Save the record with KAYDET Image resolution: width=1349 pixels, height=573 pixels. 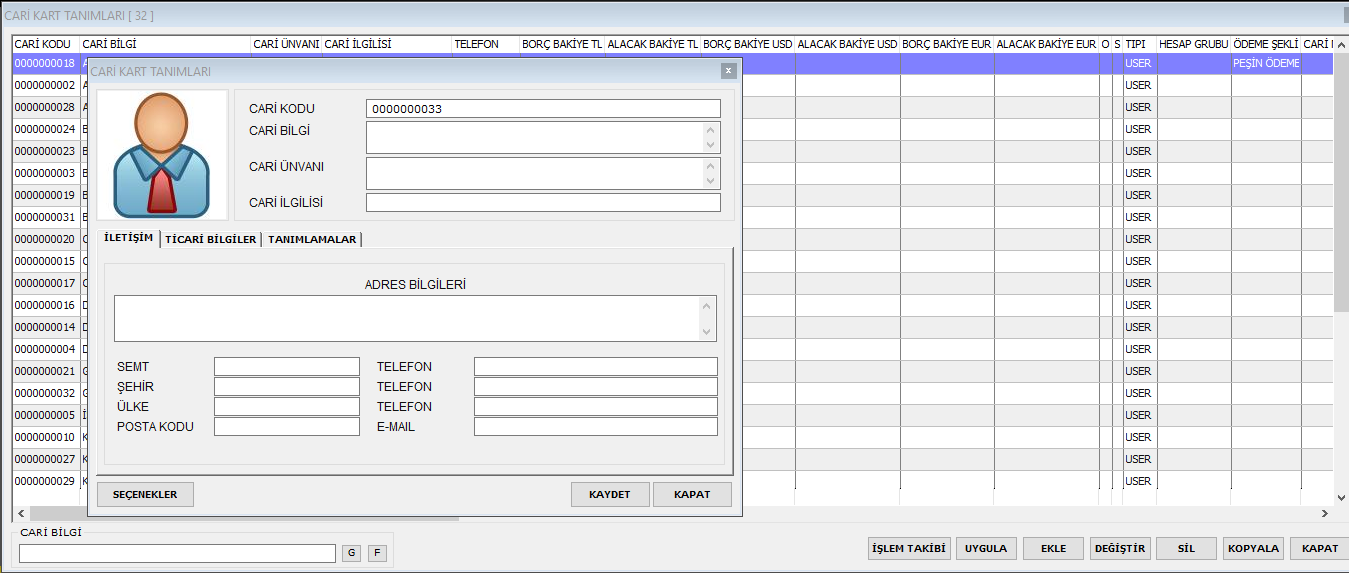(610, 495)
